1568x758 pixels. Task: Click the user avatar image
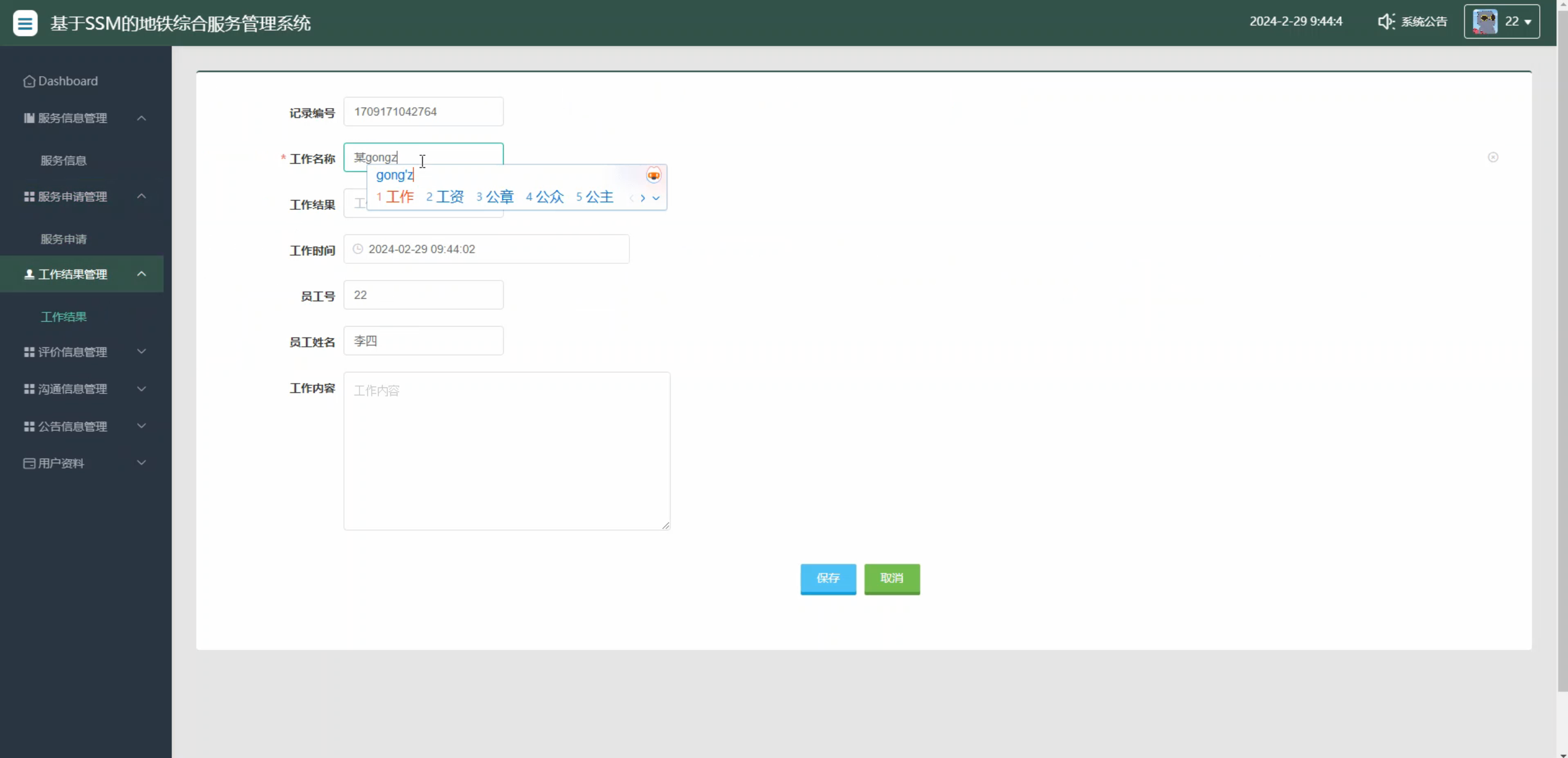pos(1485,21)
